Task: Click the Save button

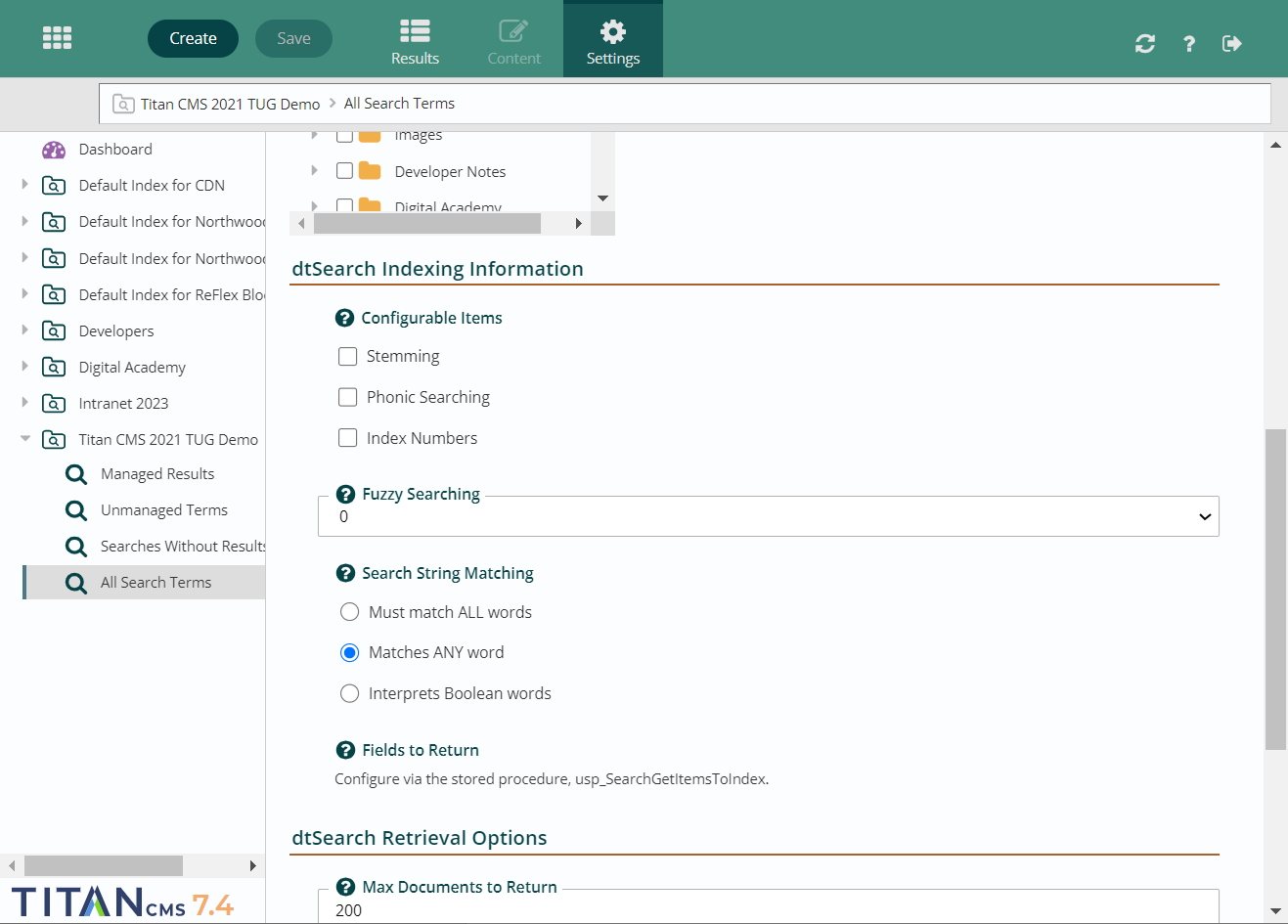Action: 293,38
